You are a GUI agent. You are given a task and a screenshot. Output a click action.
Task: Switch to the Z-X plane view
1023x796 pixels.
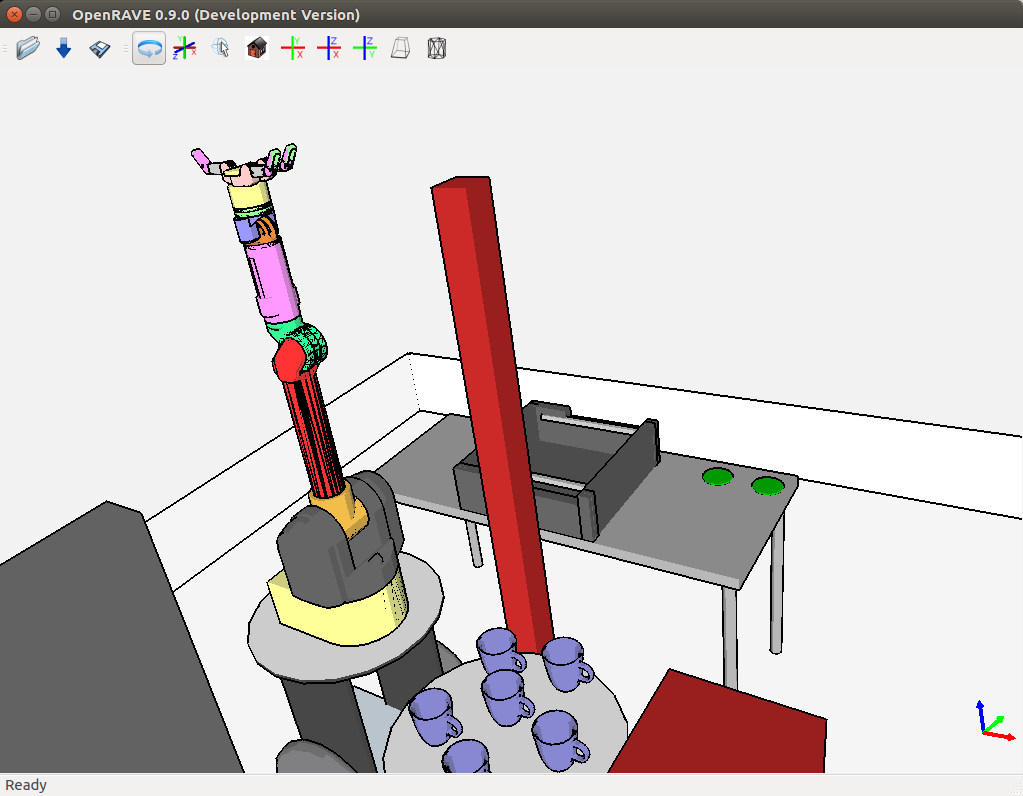329,48
